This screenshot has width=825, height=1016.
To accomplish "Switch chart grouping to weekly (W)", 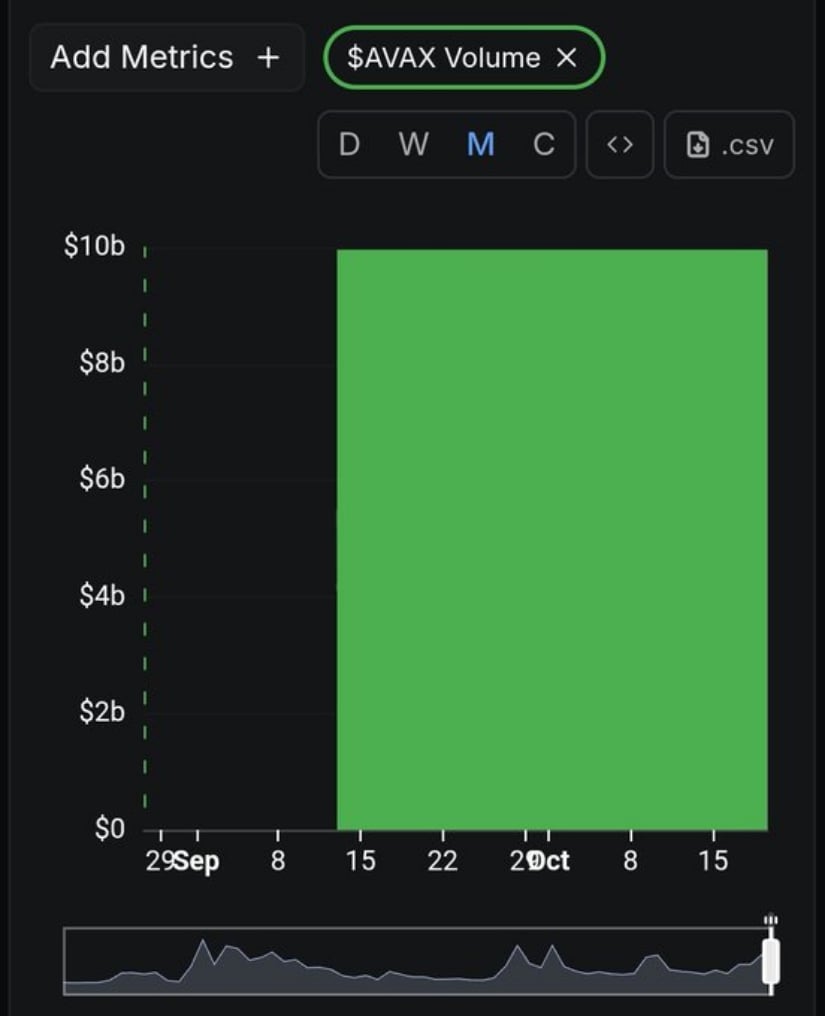I will click(413, 145).
